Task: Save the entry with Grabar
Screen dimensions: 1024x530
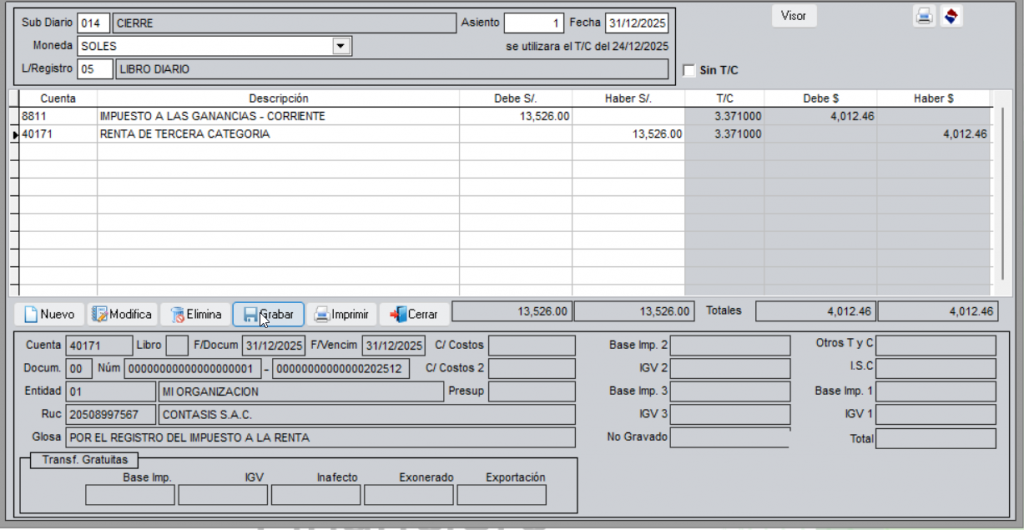Action: (x=268, y=314)
